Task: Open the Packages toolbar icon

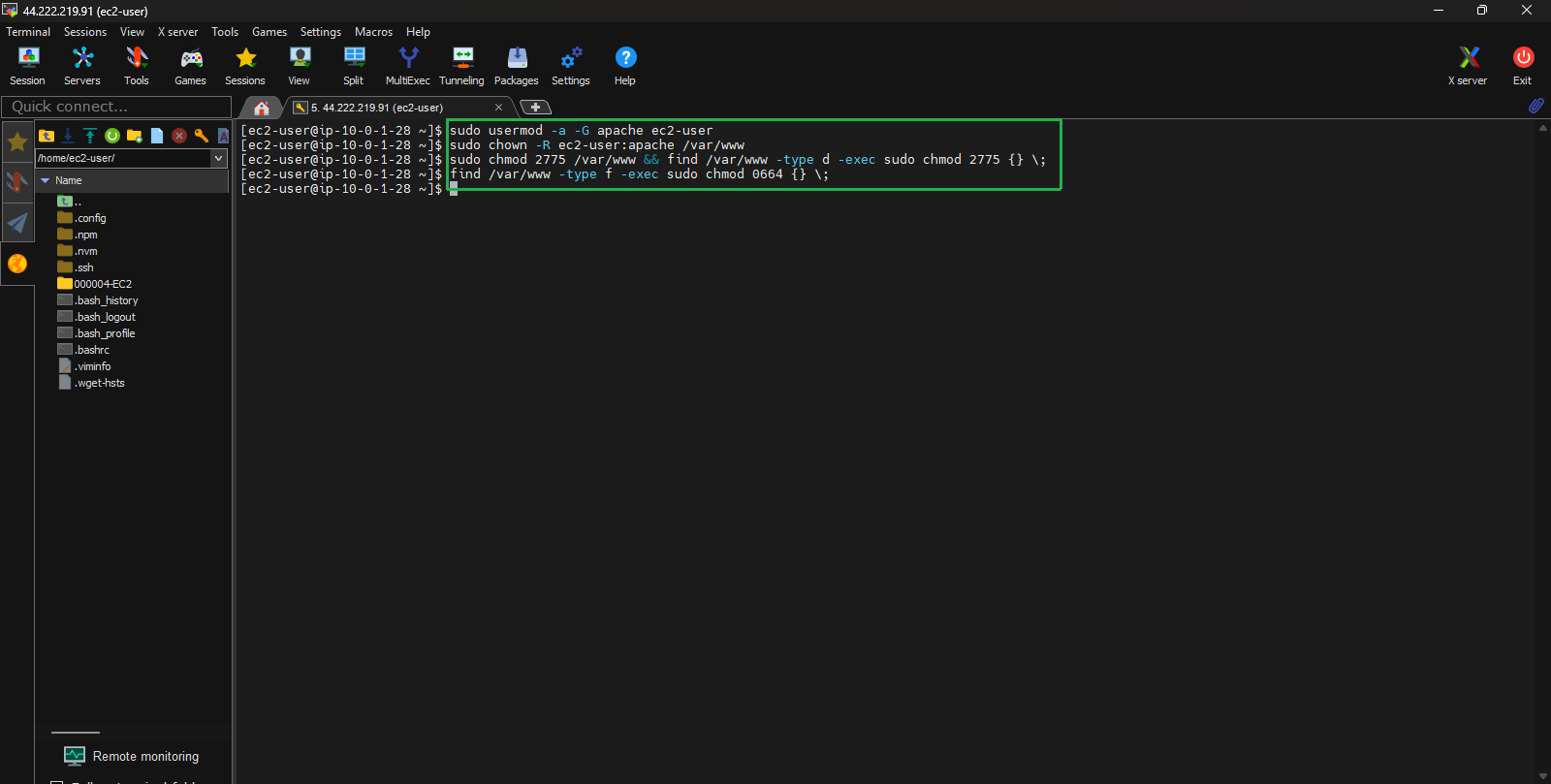Action: pyautogui.click(x=517, y=66)
